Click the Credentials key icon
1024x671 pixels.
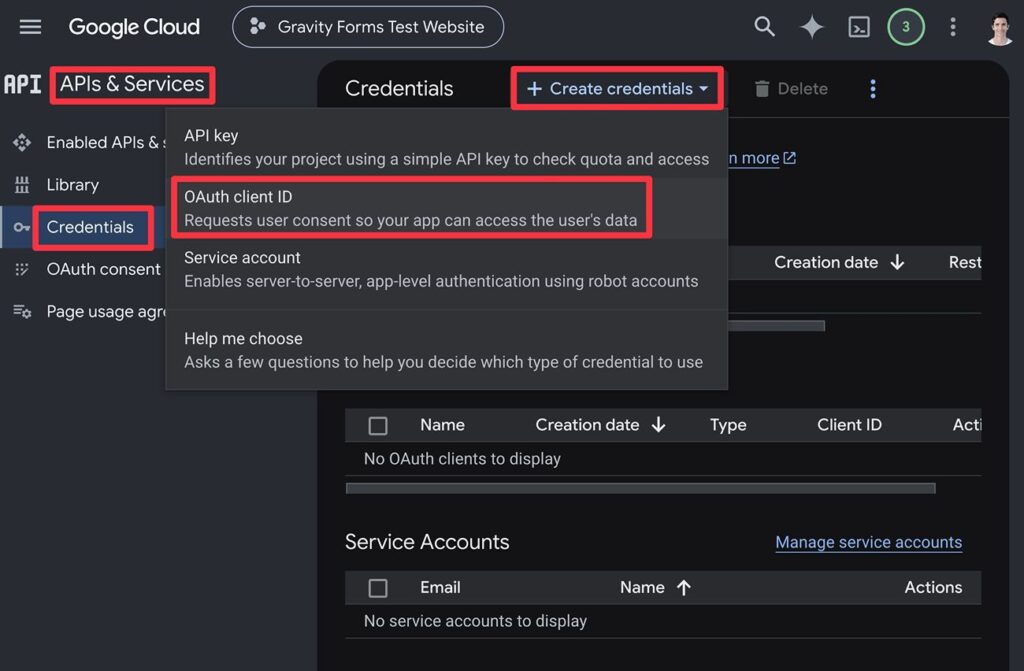tap(22, 227)
